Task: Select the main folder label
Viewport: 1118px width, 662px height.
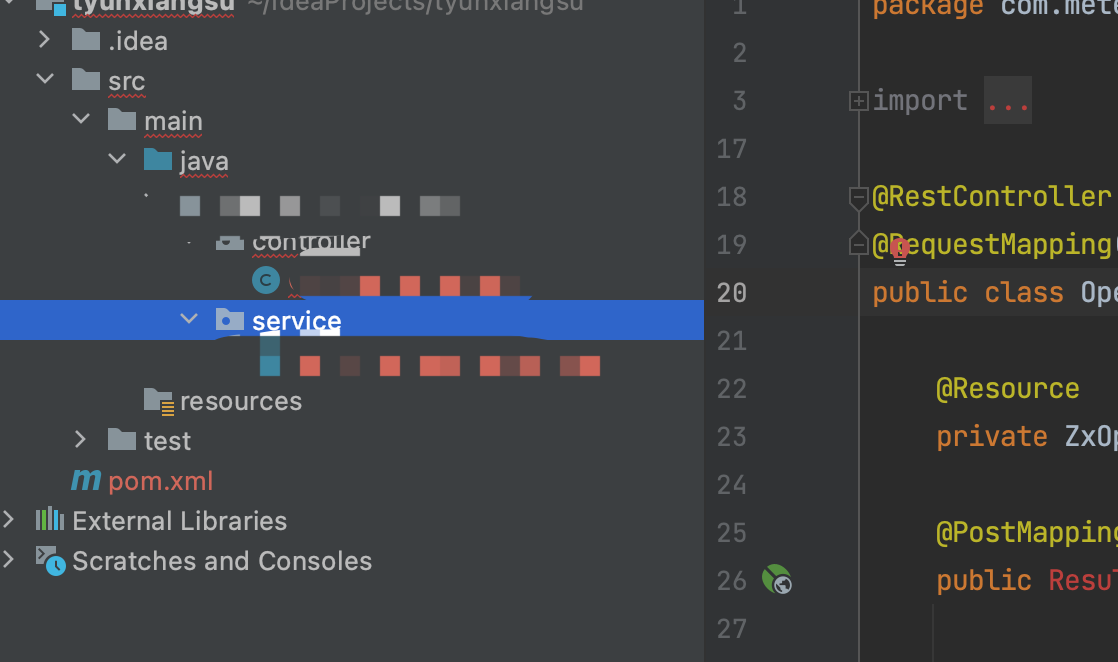Action: point(173,121)
